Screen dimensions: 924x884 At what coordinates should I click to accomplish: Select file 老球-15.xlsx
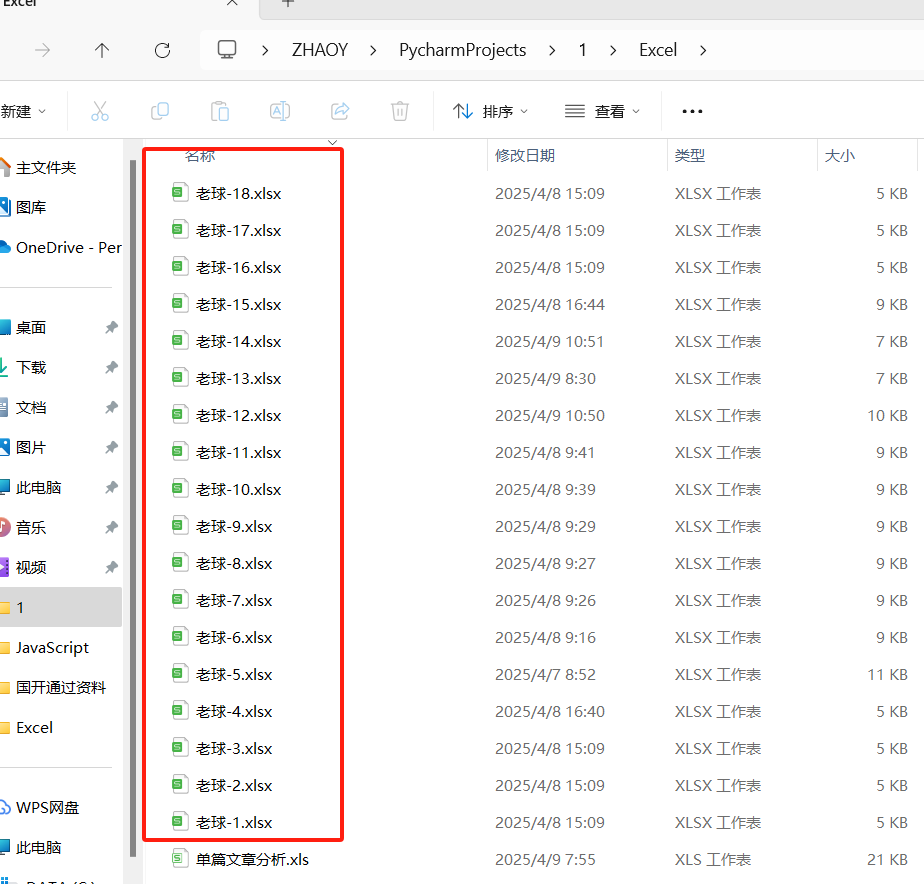tap(238, 305)
